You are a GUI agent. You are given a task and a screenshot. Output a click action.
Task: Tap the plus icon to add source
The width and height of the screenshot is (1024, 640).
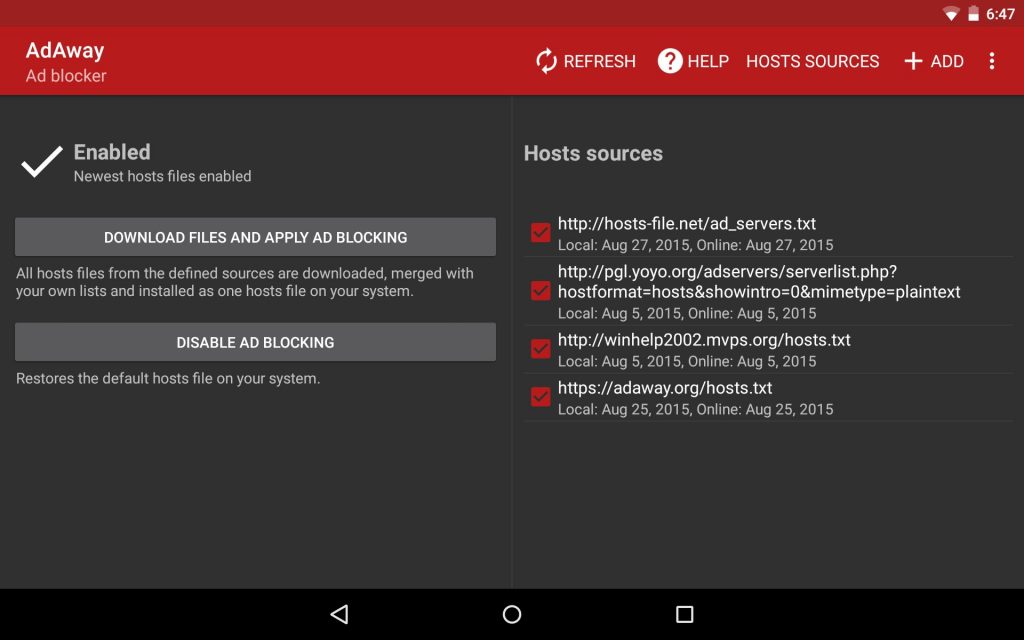click(x=912, y=61)
